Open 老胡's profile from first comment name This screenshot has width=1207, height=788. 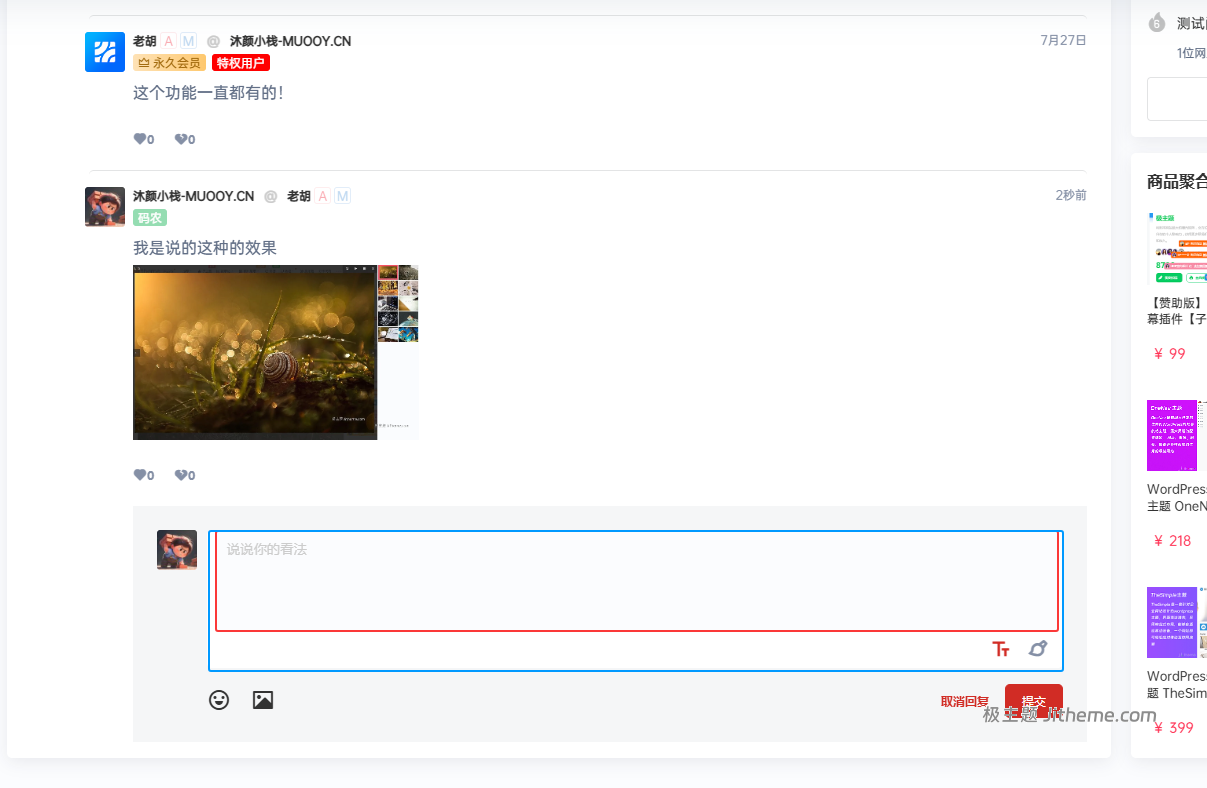145,41
